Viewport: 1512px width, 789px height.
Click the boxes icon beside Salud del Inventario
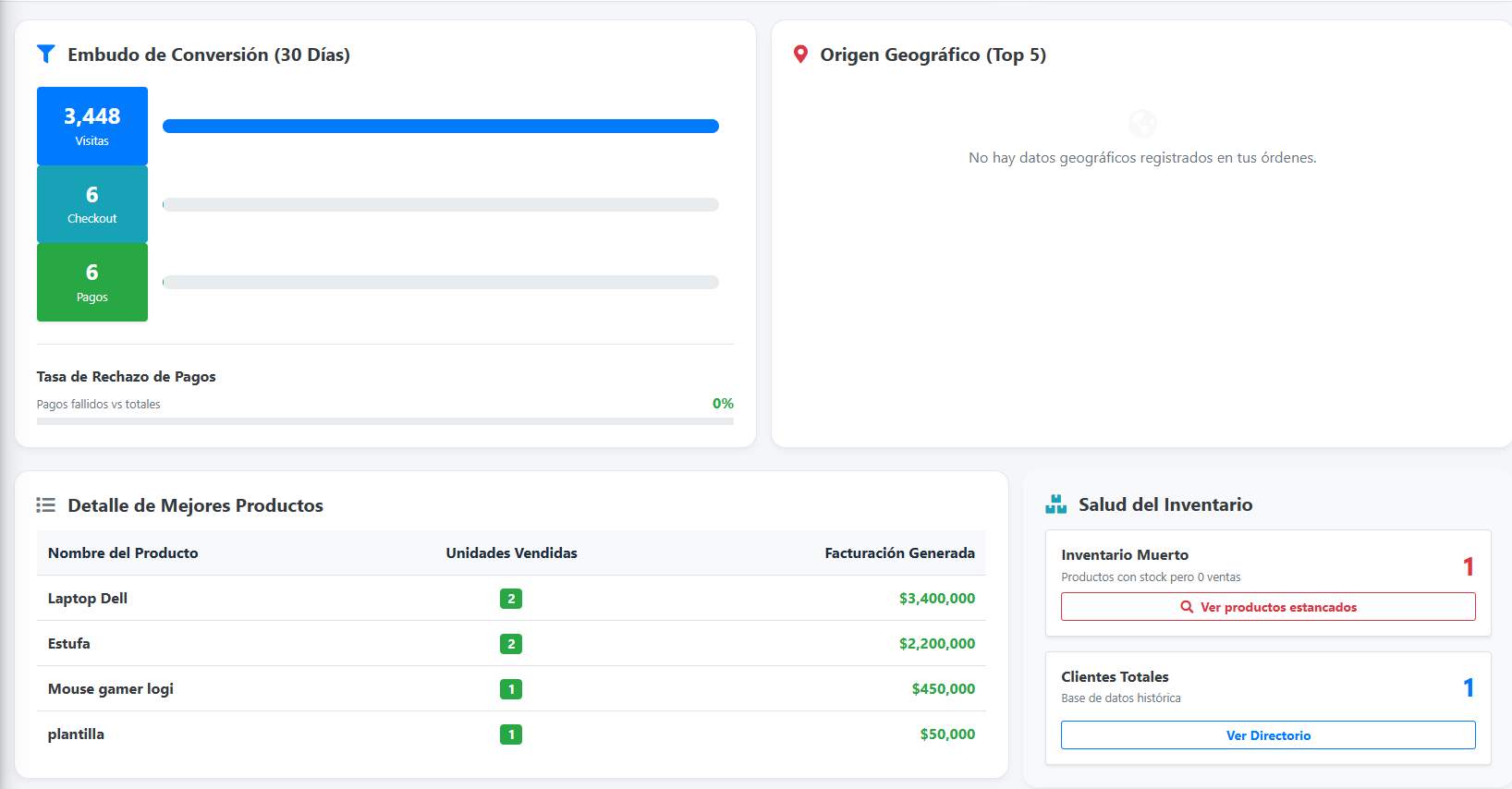[x=1055, y=504]
